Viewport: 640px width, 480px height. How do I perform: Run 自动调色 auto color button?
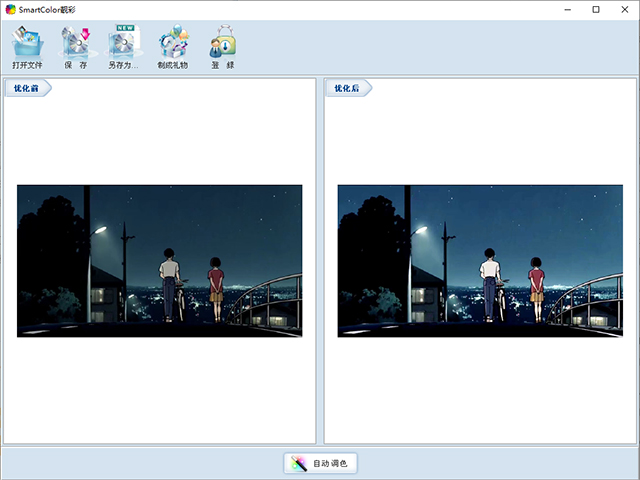point(320,463)
